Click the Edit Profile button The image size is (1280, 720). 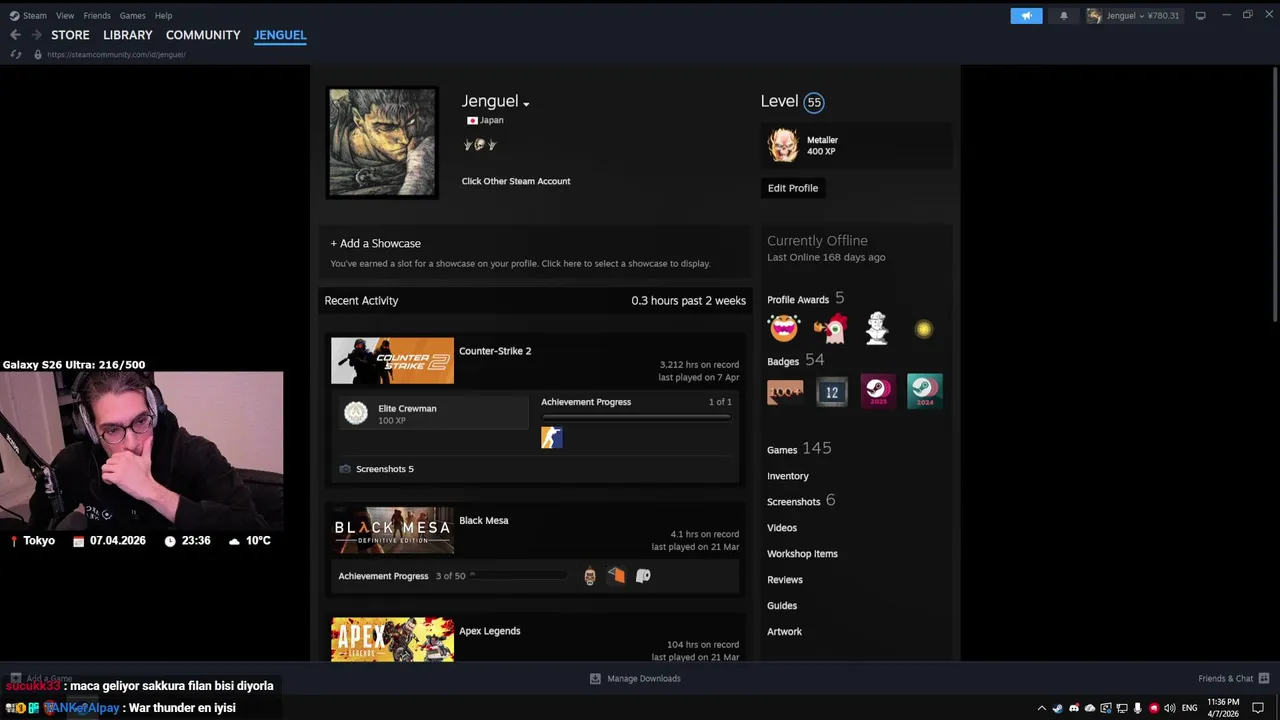pyautogui.click(x=793, y=188)
